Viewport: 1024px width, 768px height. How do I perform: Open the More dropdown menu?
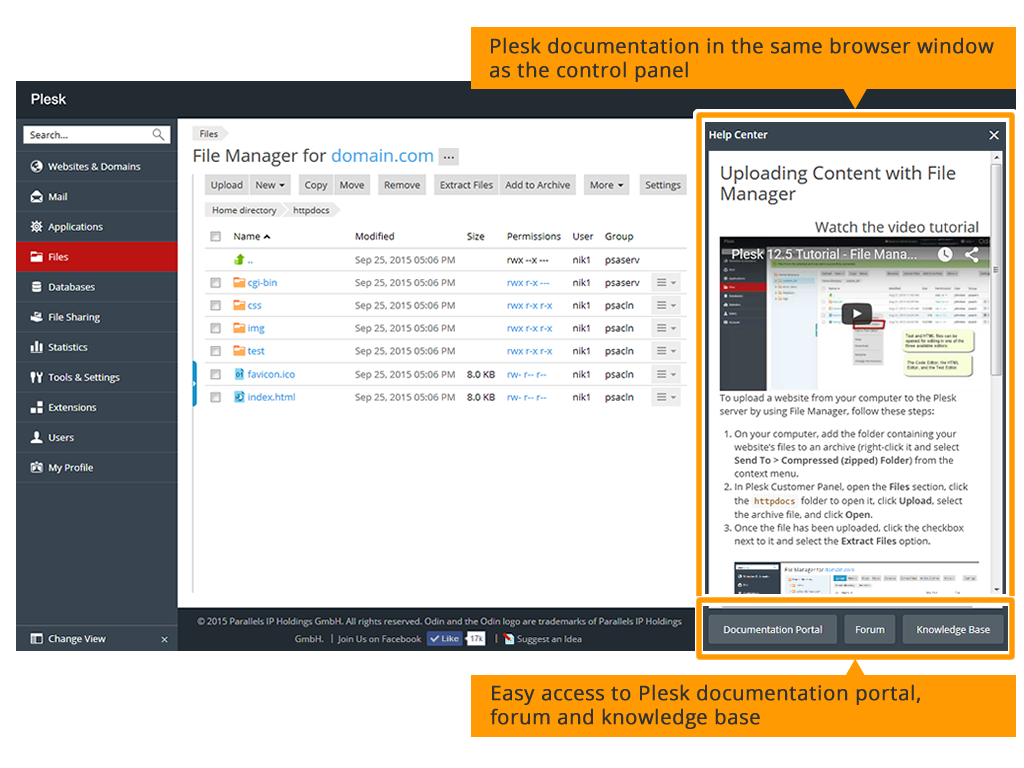point(607,185)
